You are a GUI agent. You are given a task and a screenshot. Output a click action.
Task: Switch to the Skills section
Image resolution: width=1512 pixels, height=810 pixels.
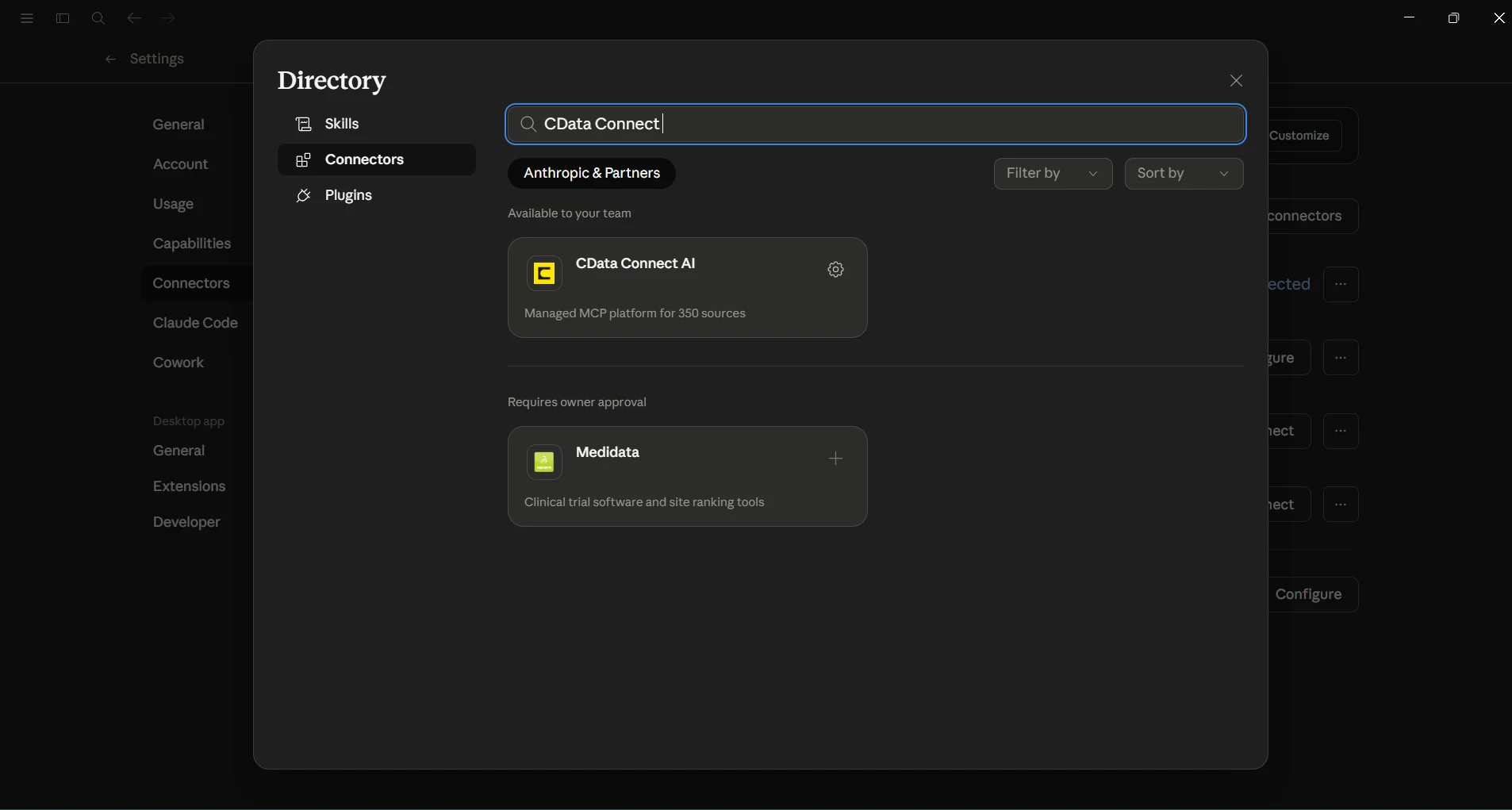(376, 124)
